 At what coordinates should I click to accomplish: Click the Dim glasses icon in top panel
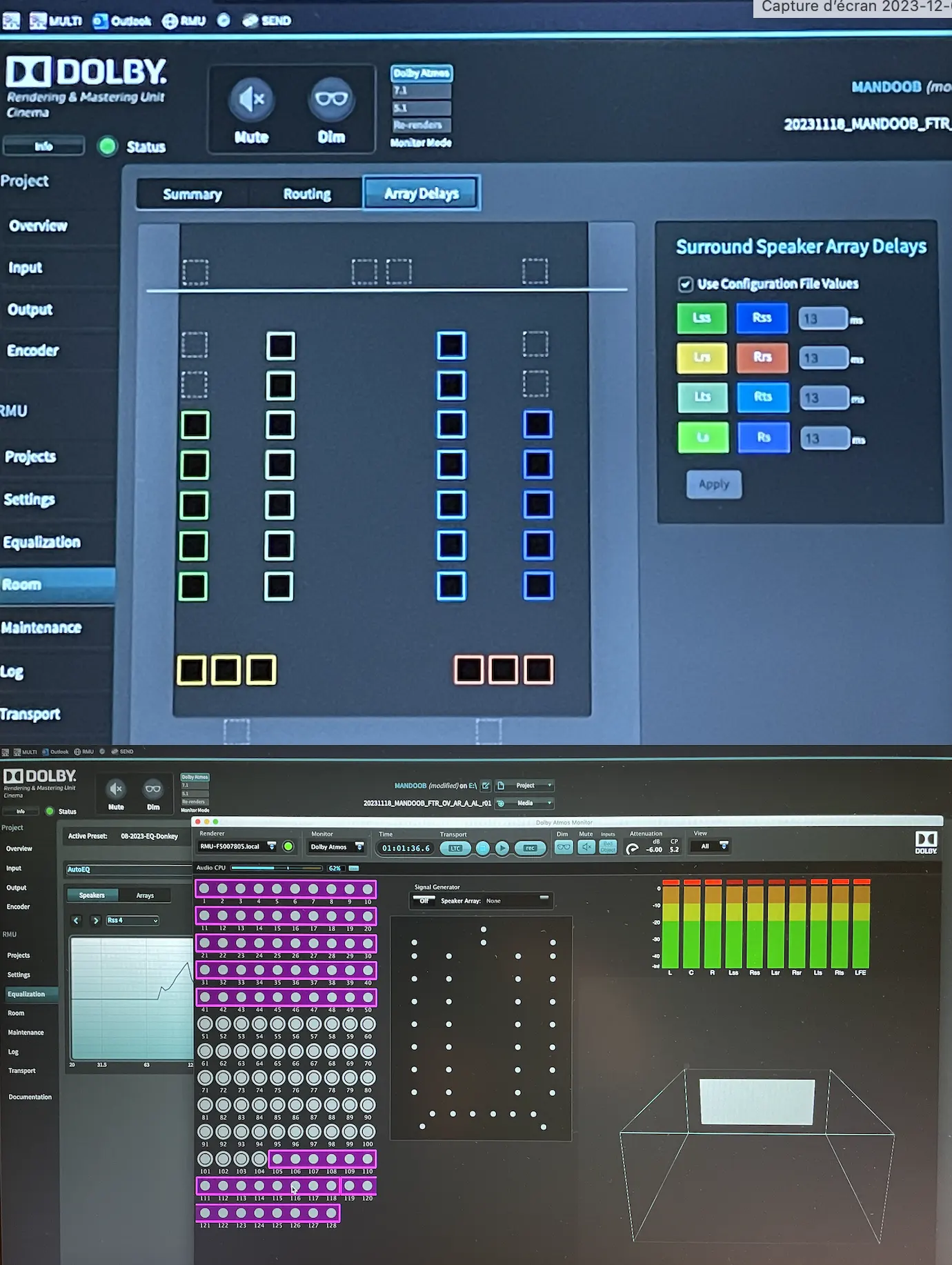331,101
